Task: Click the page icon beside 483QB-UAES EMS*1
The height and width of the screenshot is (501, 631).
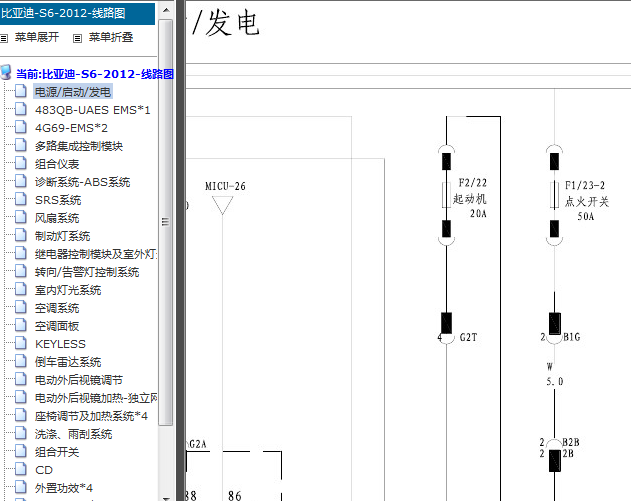Action: [21, 109]
